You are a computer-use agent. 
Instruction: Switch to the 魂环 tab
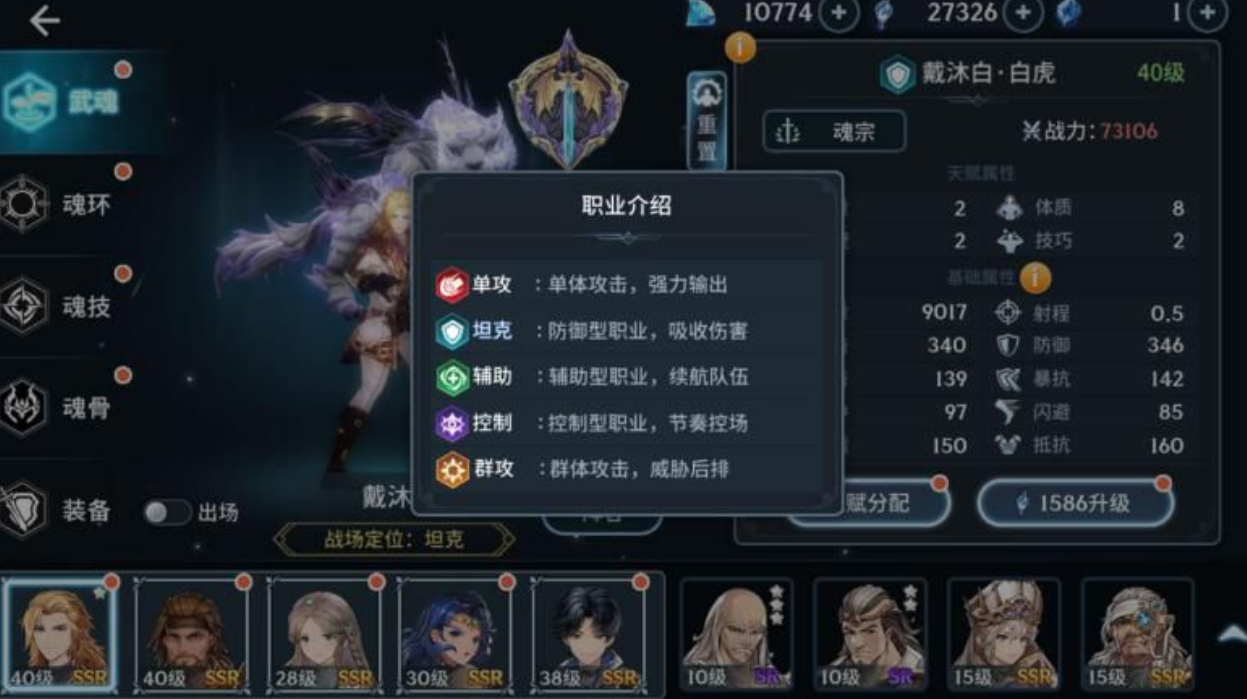coord(66,206)
